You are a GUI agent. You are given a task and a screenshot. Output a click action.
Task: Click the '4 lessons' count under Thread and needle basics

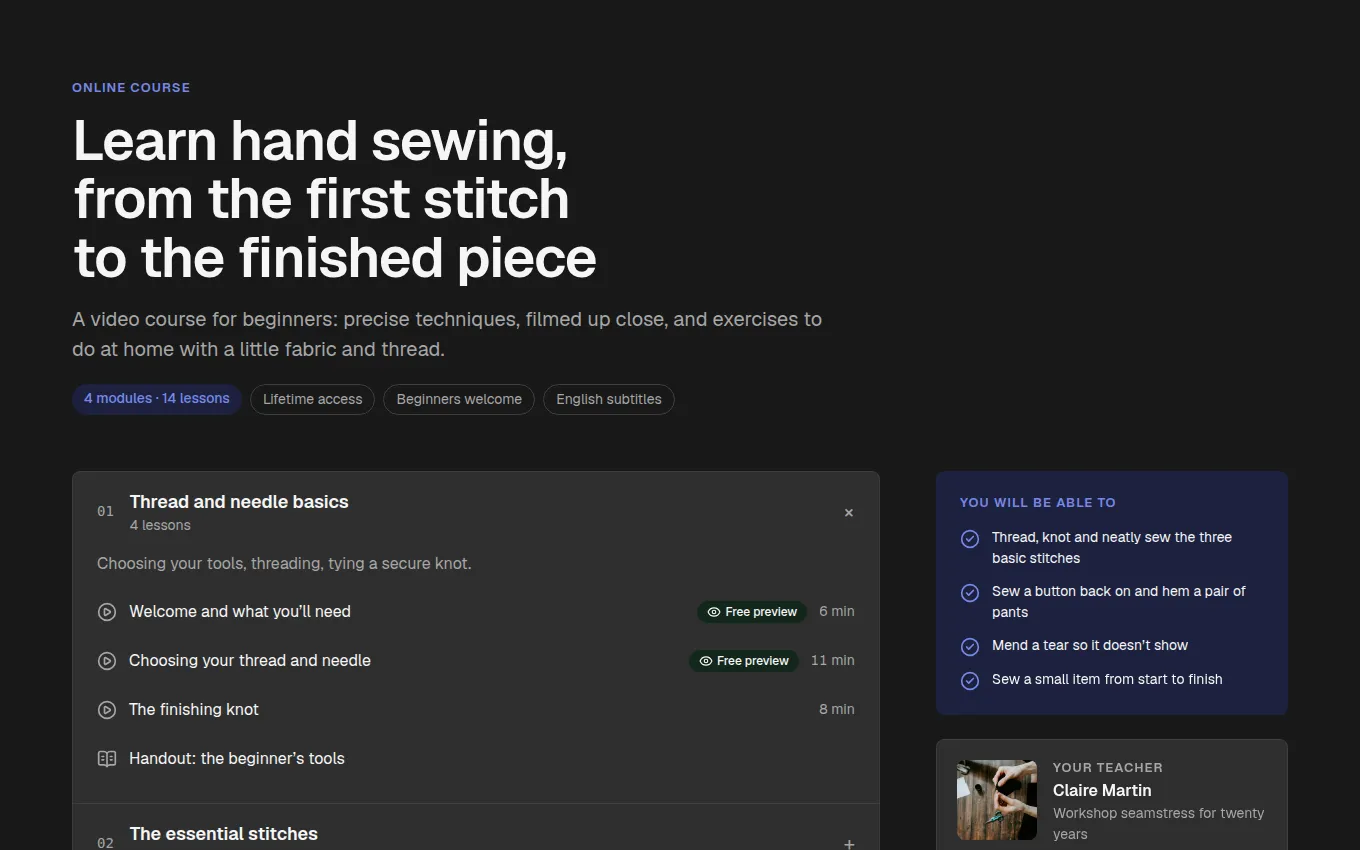point(160,526)
